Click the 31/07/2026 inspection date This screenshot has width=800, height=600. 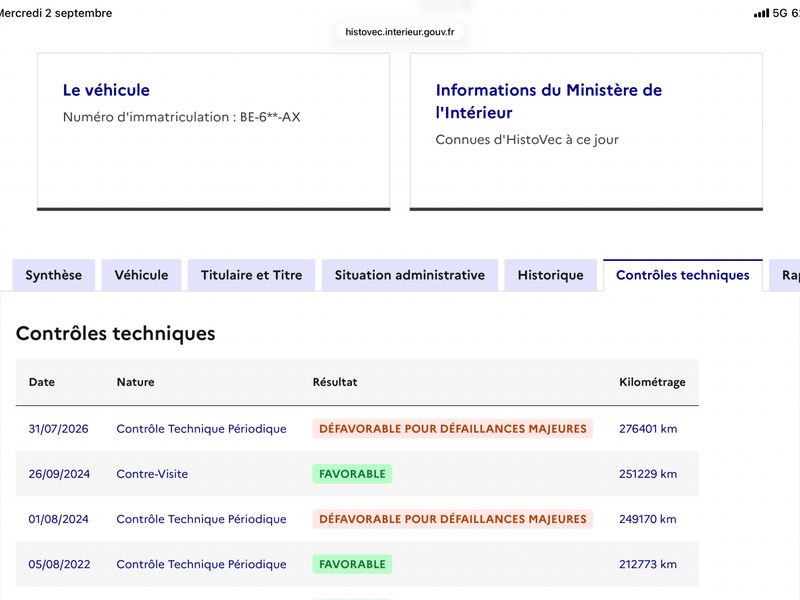pyautogui.click(x=59, y=429)
